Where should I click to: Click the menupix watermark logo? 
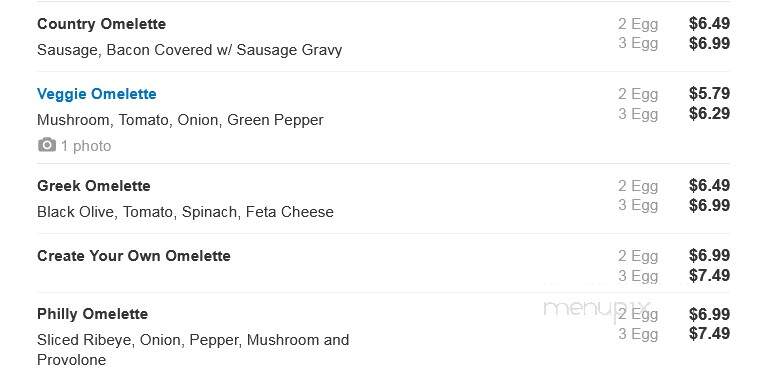596,310
